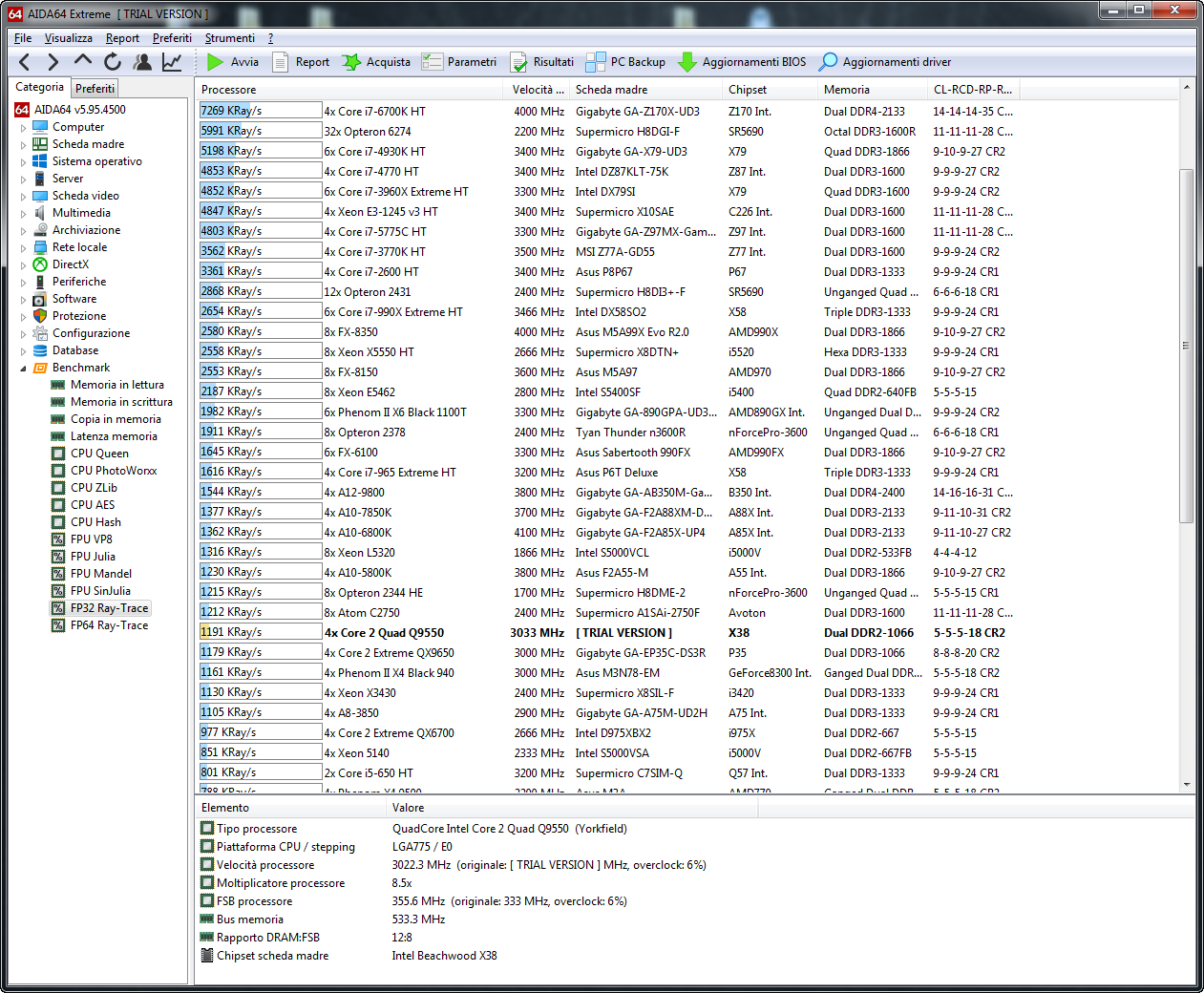Screen dimensions: 1204x993
Task: Select the 2580 KRay/s FX-8350 result
Action: coord(260,331)
